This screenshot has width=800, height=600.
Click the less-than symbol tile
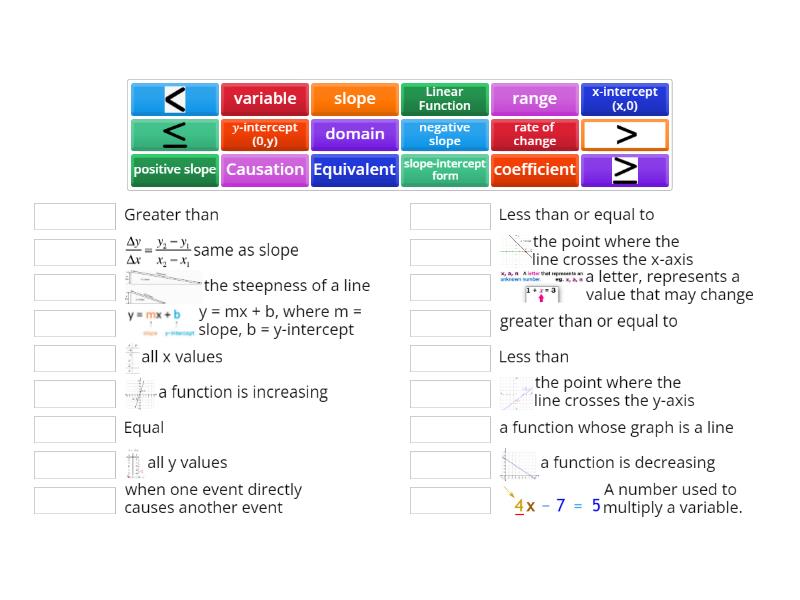[174, 98]
